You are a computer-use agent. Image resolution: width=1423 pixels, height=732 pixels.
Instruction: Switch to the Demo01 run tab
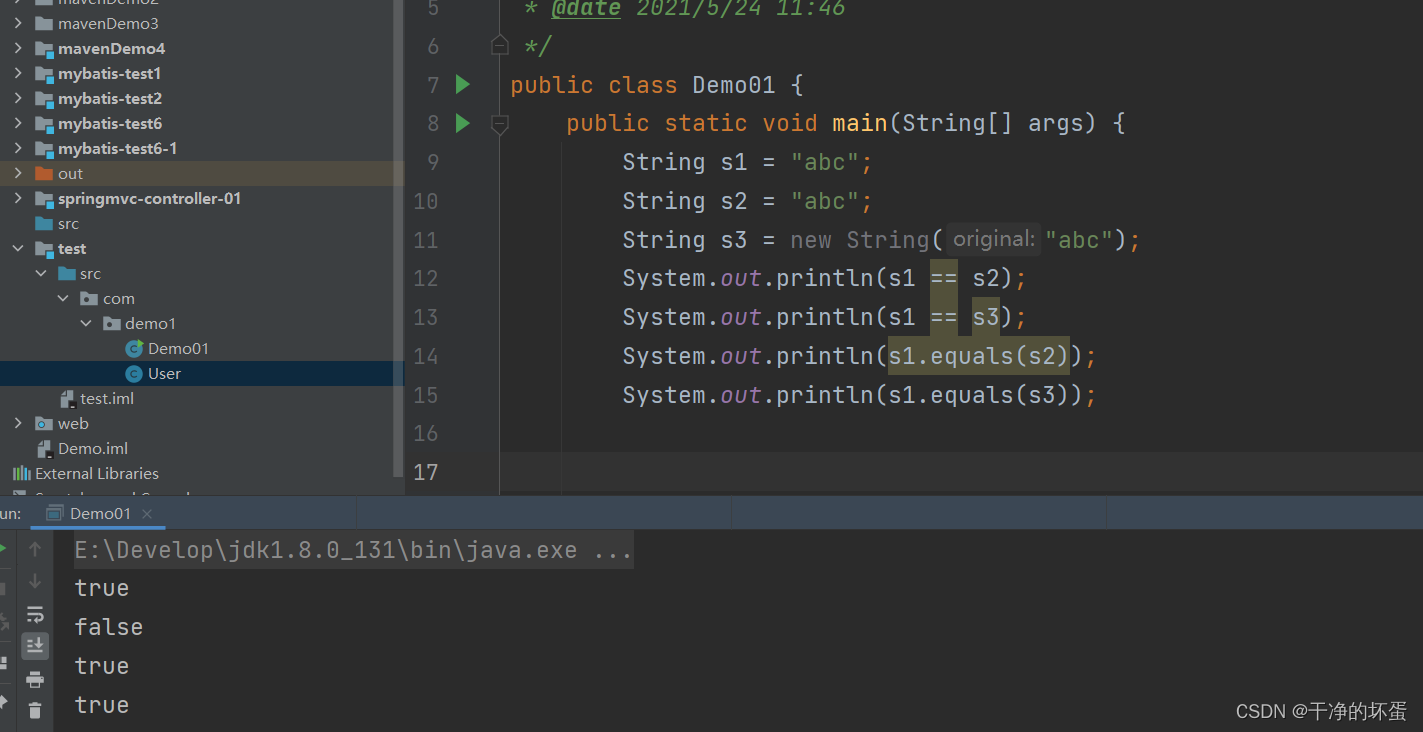(100, 514)
